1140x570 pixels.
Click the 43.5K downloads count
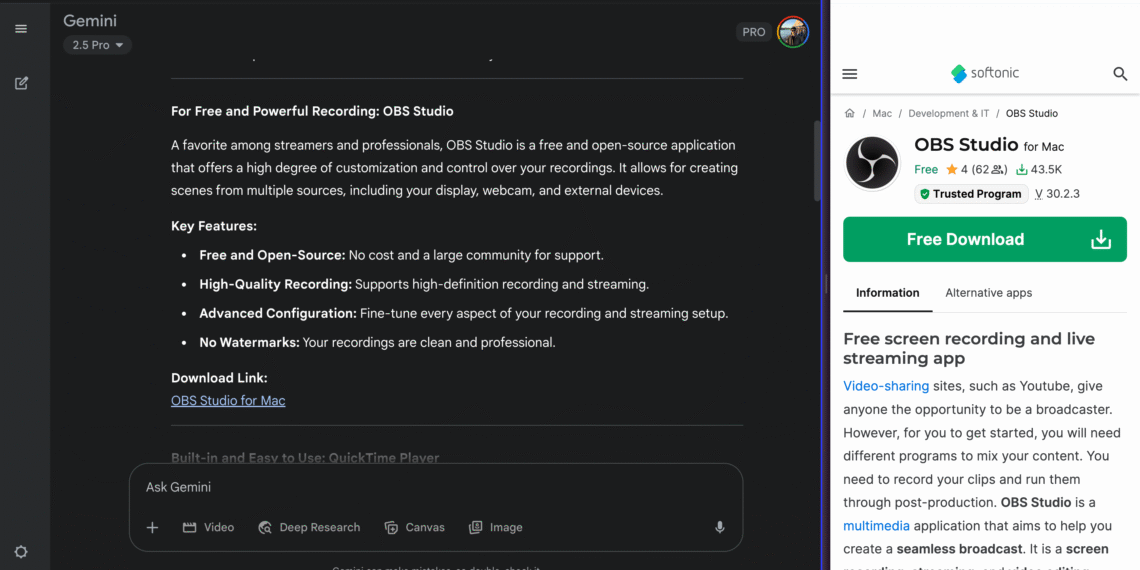click(1039, 170)
